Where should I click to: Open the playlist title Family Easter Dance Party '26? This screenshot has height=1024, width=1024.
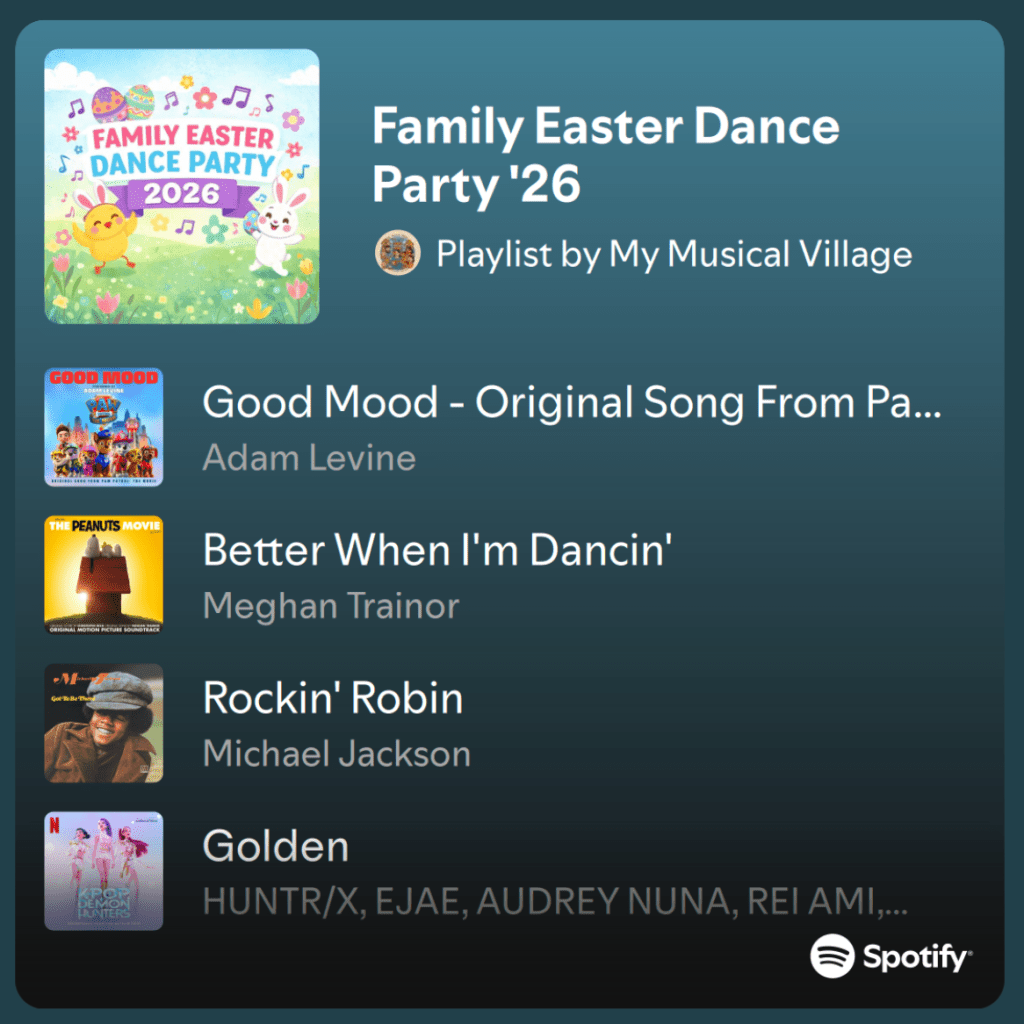pyautogui.click(x=605, y=152)
